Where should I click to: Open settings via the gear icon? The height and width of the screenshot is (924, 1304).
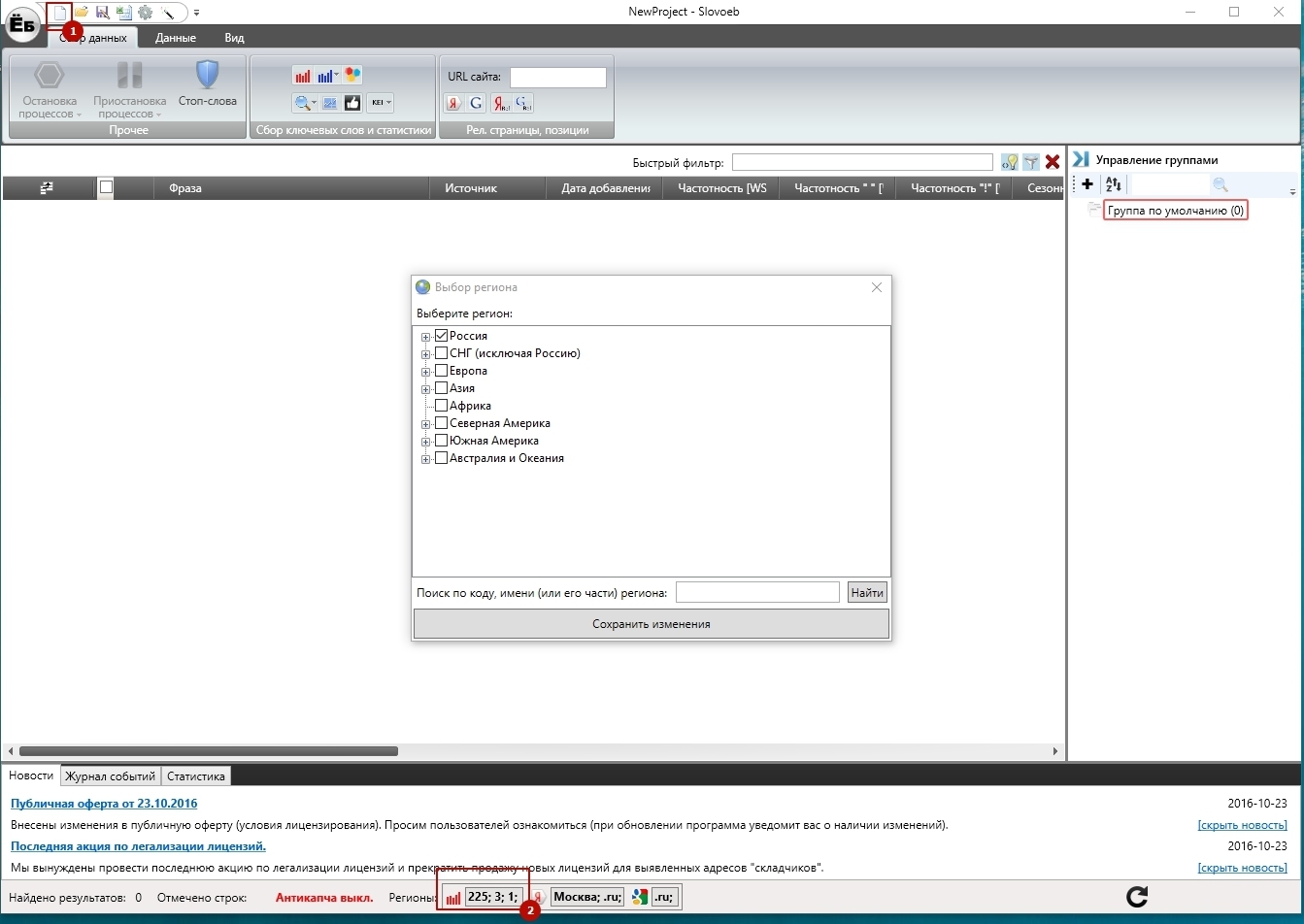click(145, 13)
